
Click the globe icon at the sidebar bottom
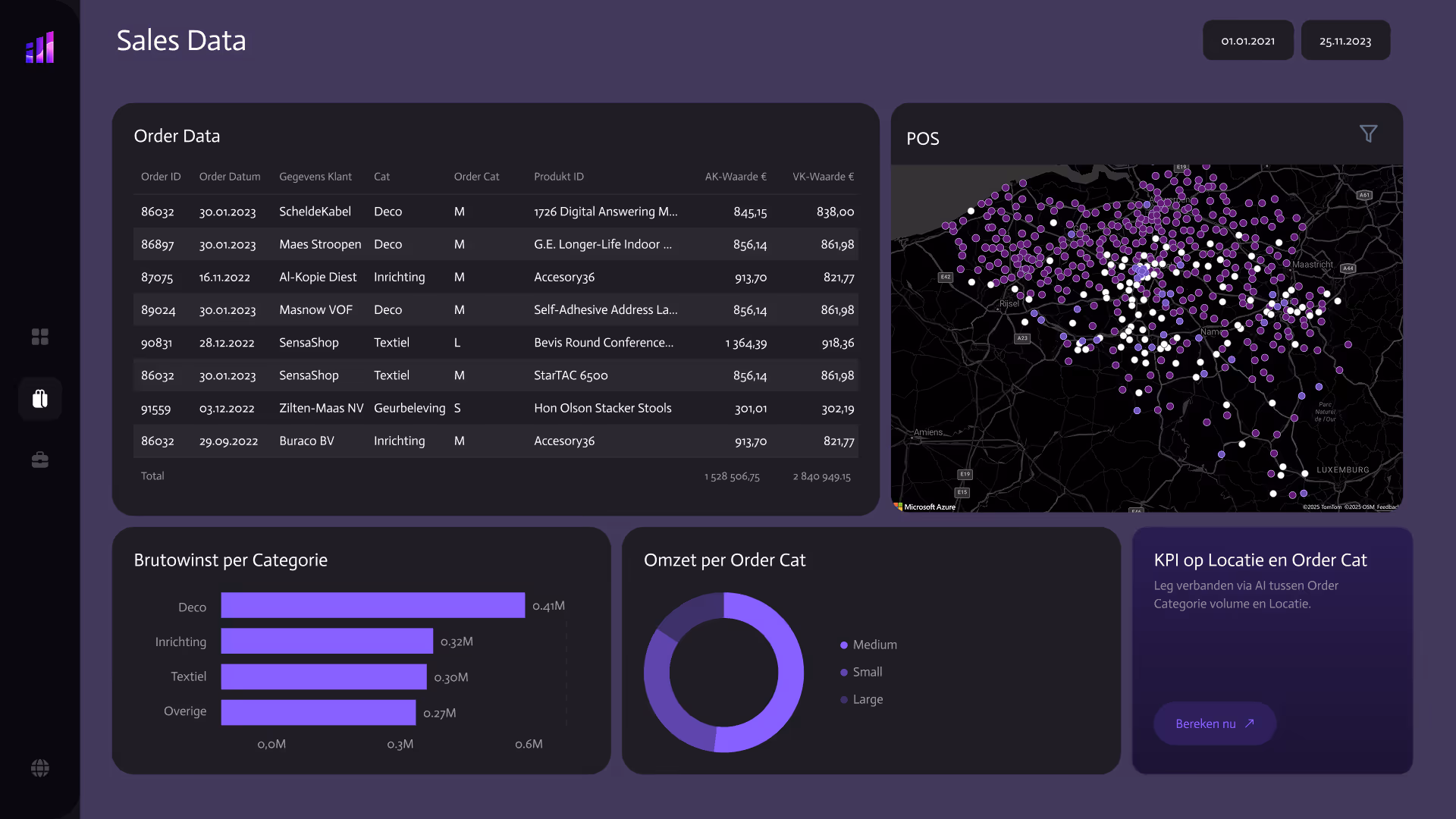click(x=39, y=767)
